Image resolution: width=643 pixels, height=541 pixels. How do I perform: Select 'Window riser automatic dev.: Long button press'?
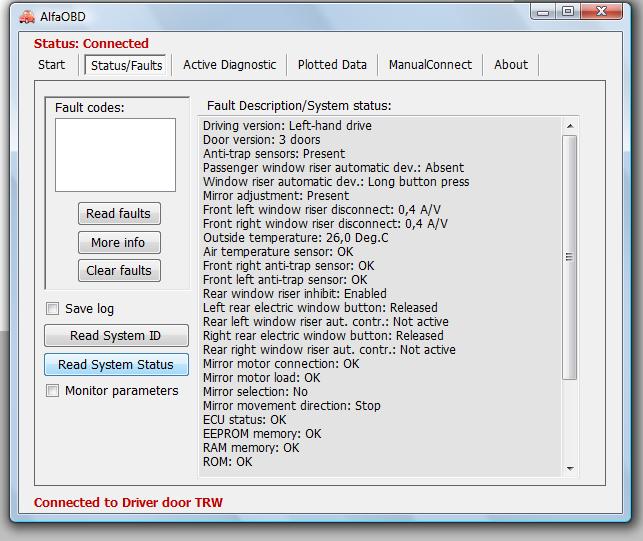click(x=336, y=181)
